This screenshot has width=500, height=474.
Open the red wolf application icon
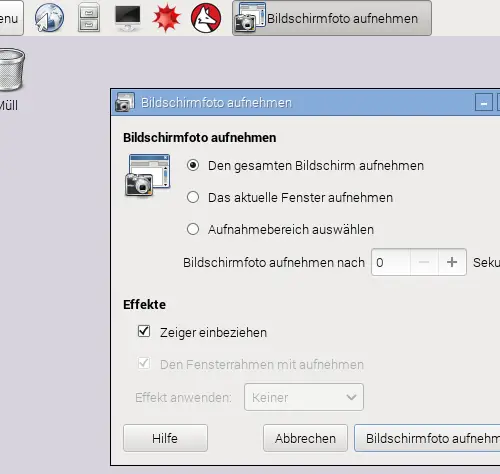pos(206,18)
